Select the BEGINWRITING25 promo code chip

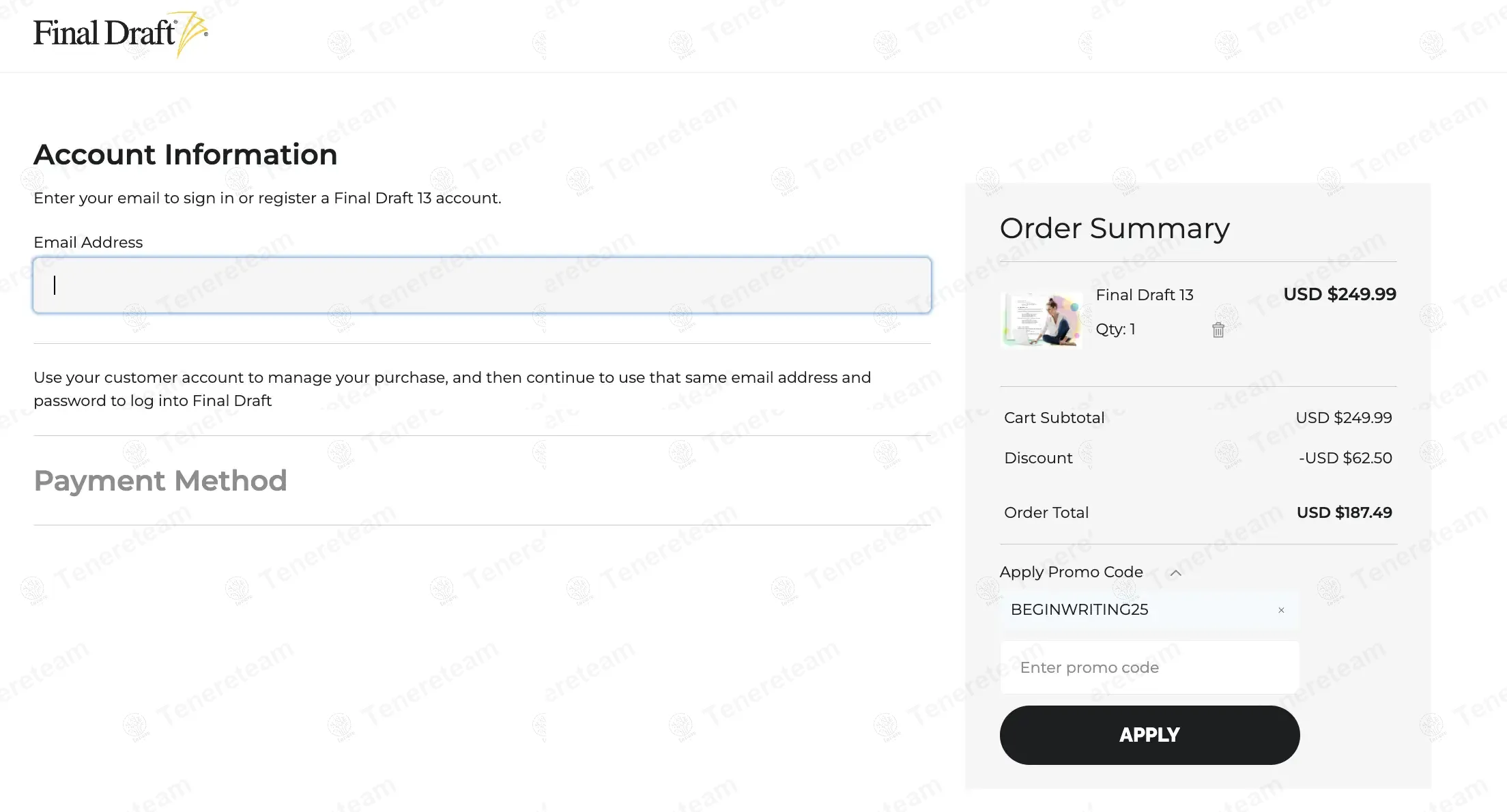[x=1079, y=609]
